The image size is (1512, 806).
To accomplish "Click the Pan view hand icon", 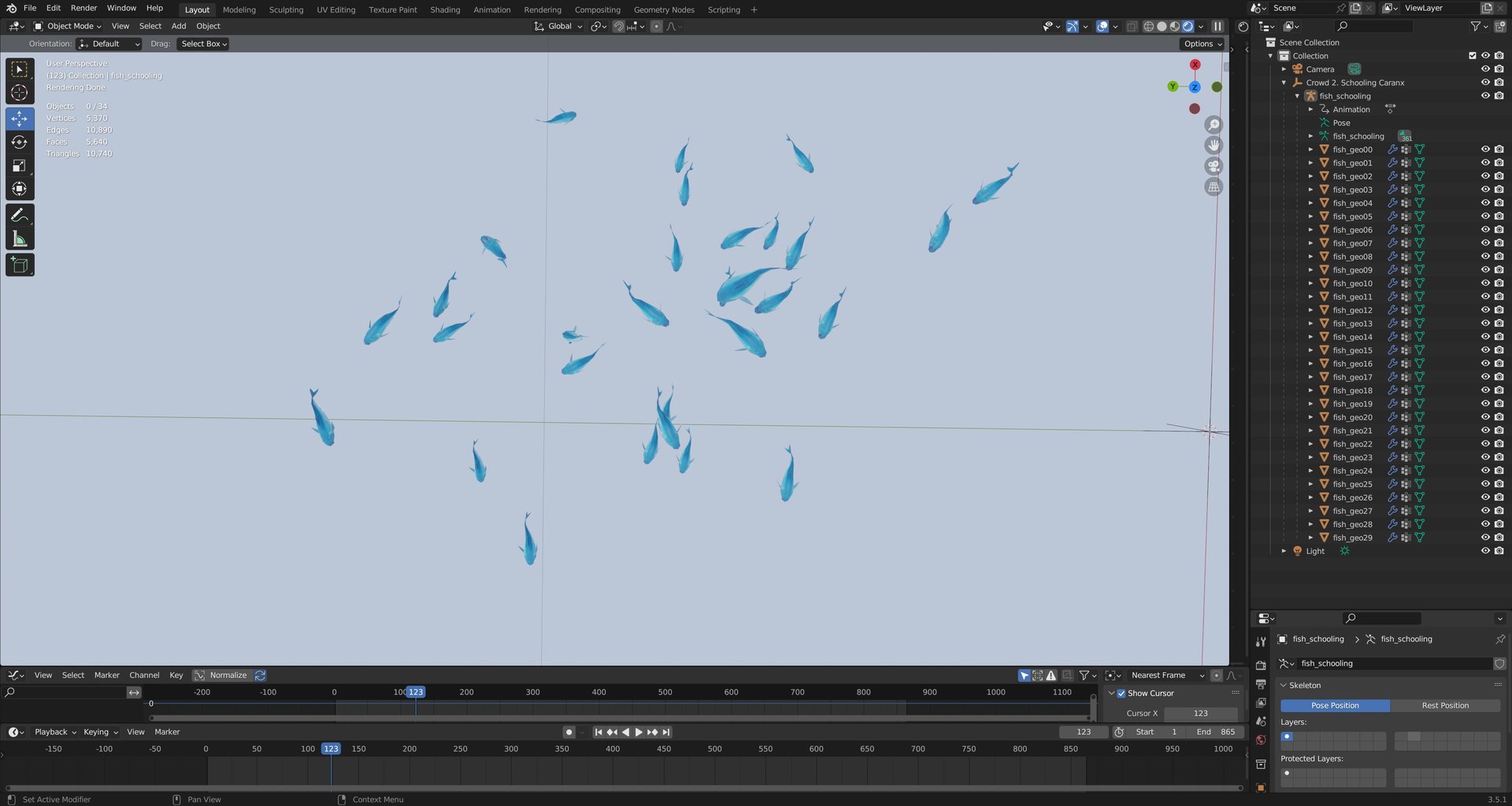I will [1214, 146].
